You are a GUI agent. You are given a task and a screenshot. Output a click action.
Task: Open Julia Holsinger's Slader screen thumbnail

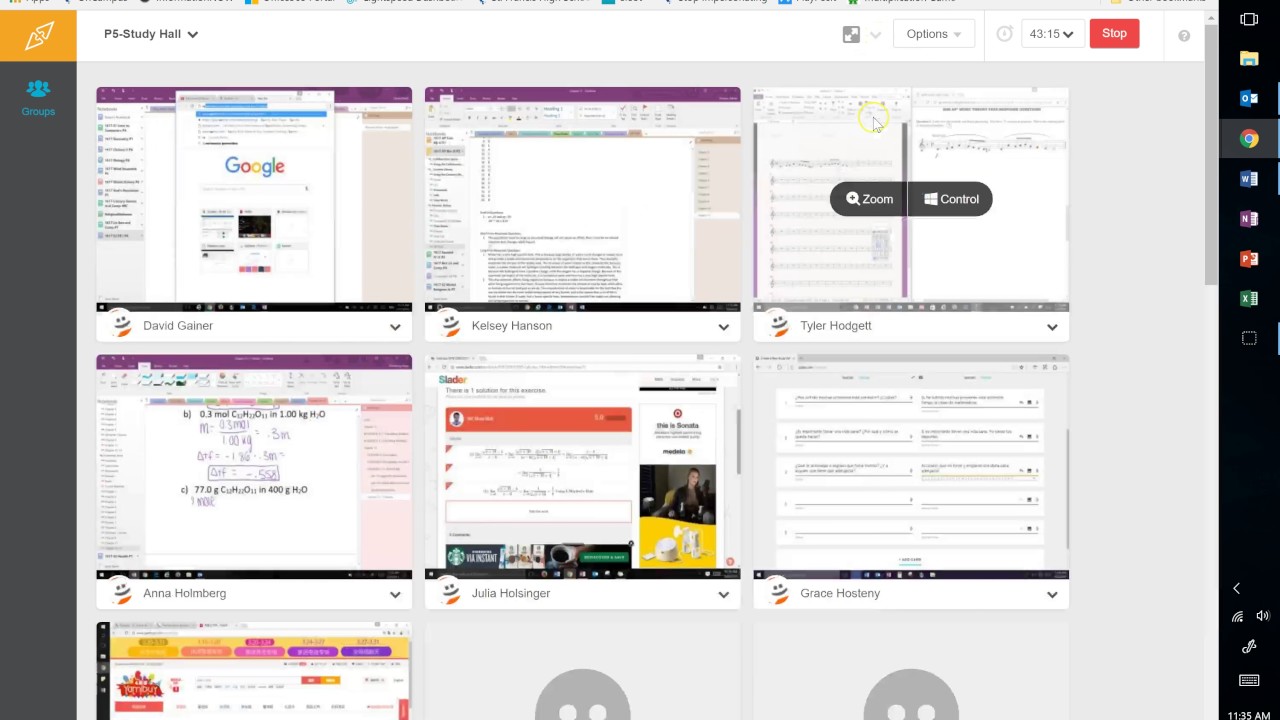pyautogui.click(x=583, y=467)
